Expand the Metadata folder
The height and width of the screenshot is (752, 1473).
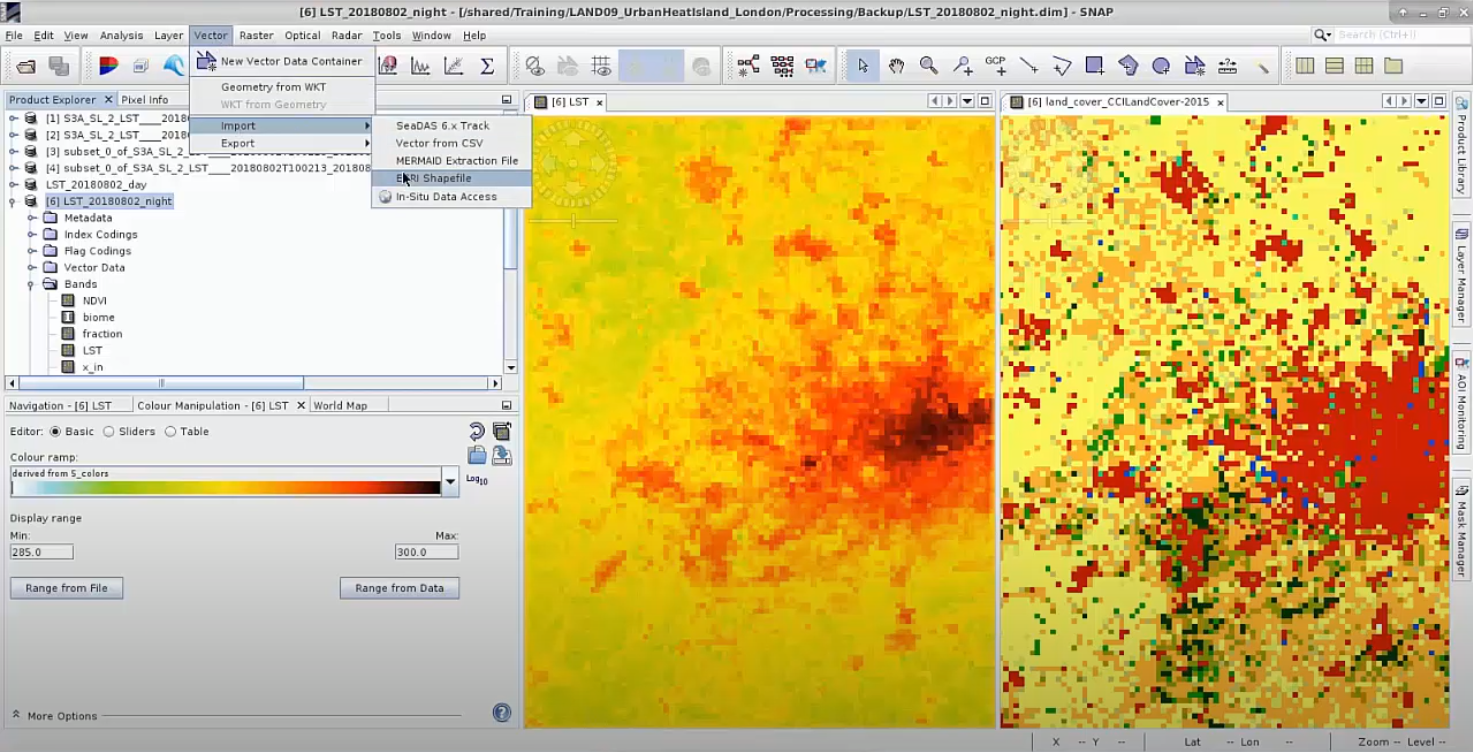coord(32,218)
